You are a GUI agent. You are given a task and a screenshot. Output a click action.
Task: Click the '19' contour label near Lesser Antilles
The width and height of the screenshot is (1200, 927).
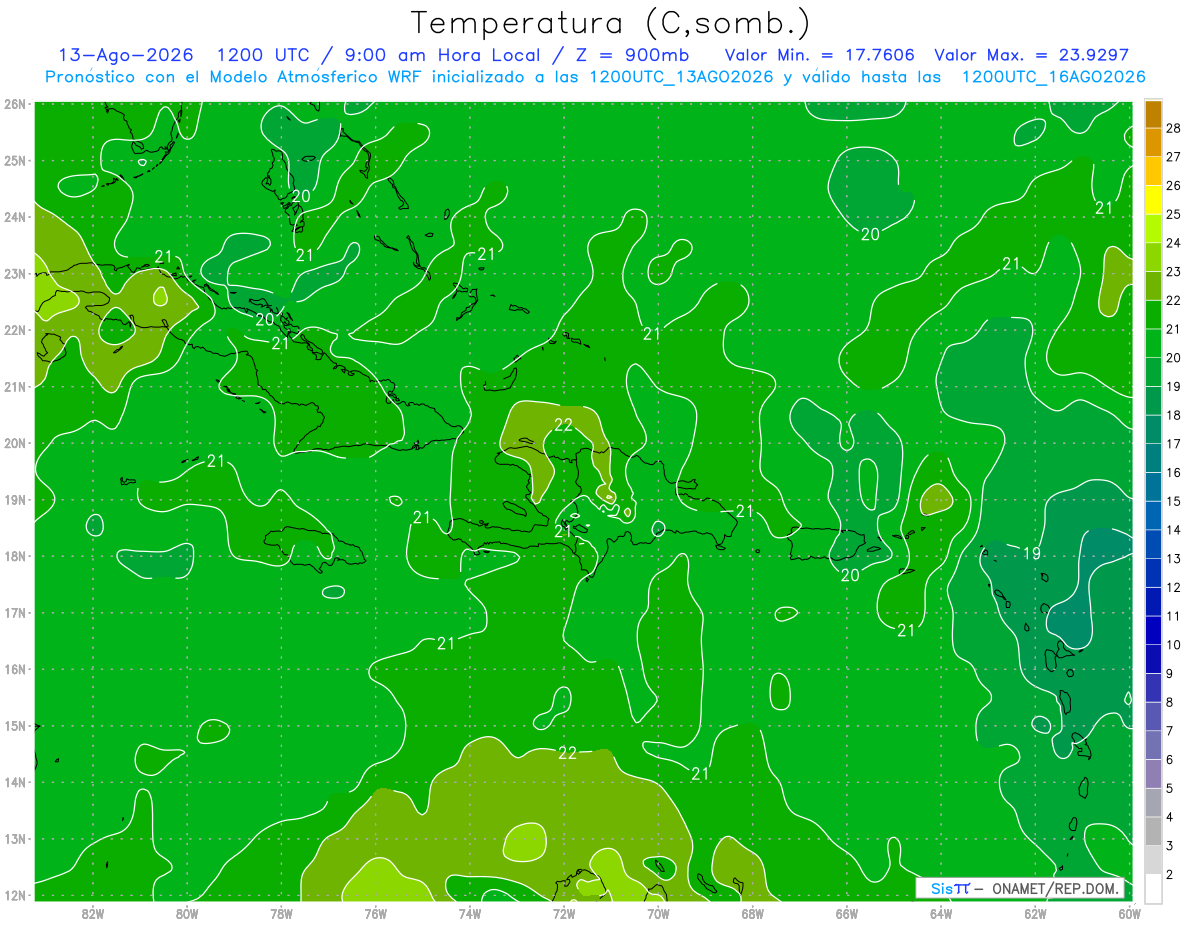click(1032, 553)
